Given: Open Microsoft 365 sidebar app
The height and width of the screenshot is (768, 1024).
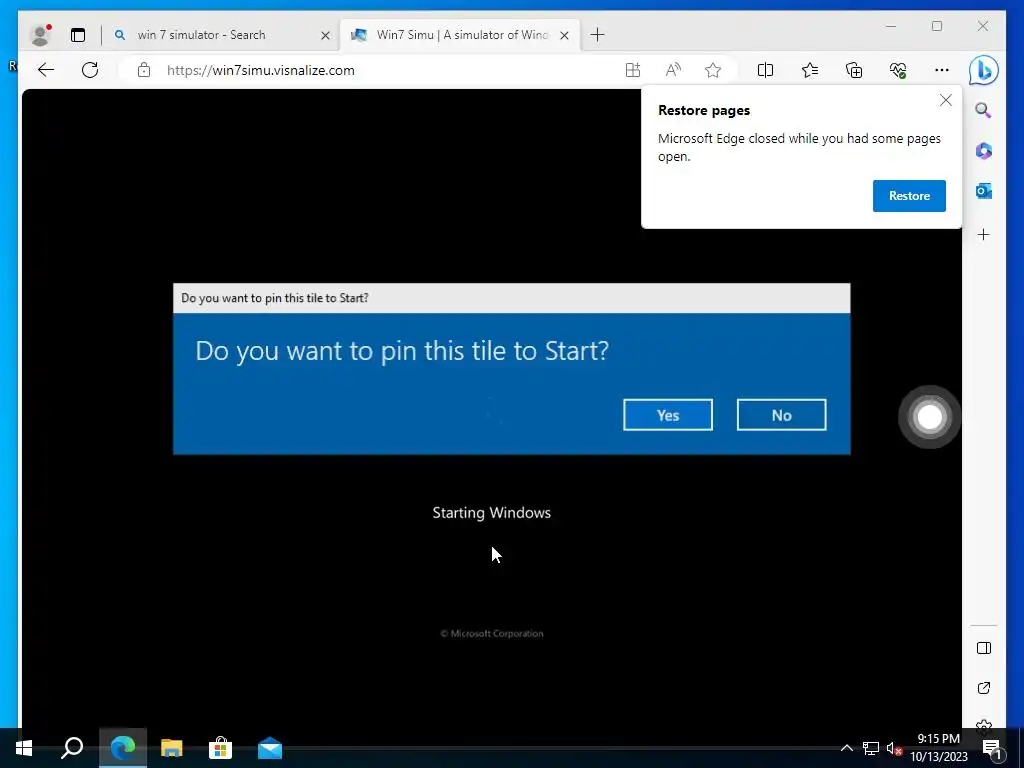Looking at the screenshot, I should [984, 151].
